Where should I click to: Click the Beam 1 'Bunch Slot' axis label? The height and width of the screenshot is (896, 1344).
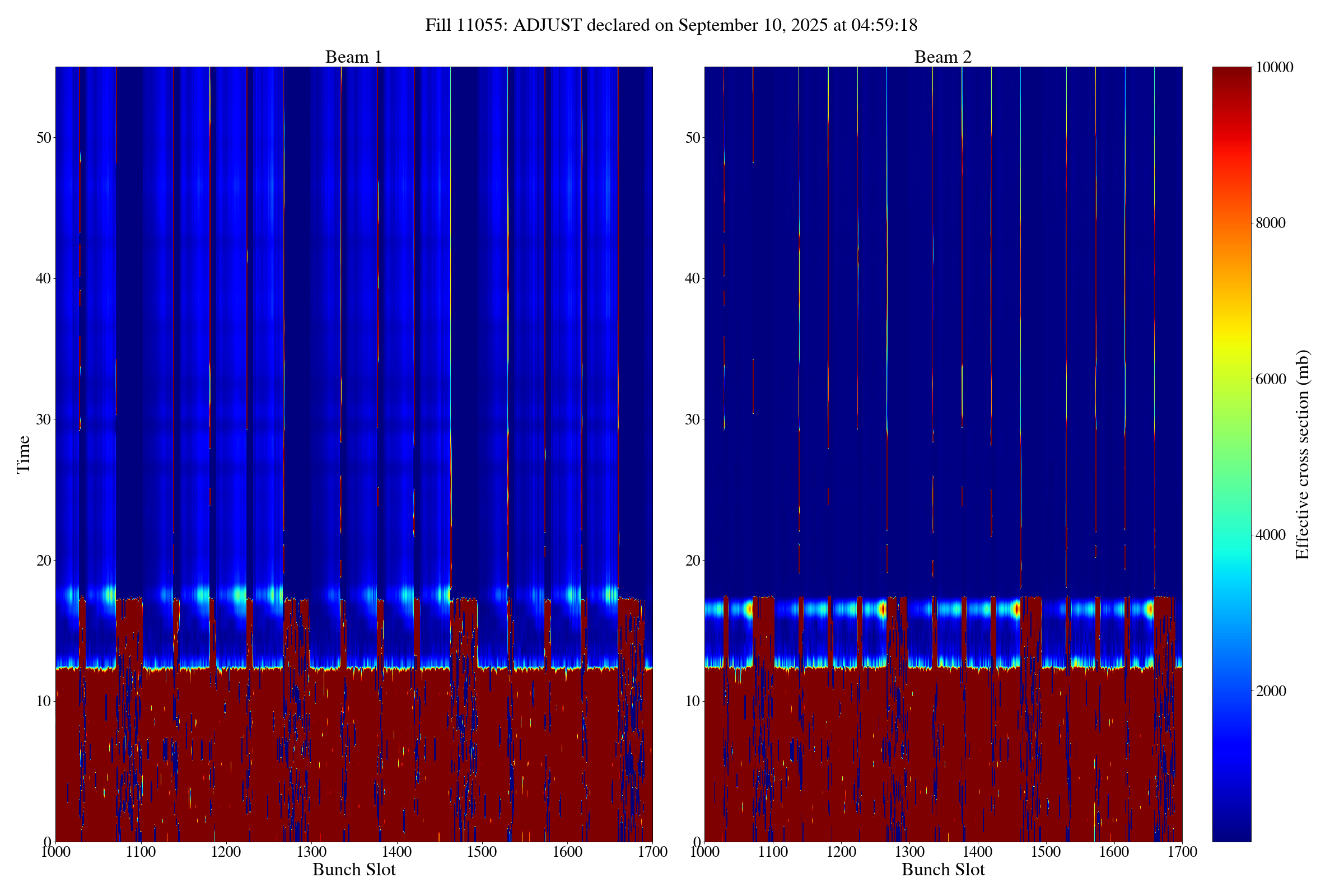(354, 870)
